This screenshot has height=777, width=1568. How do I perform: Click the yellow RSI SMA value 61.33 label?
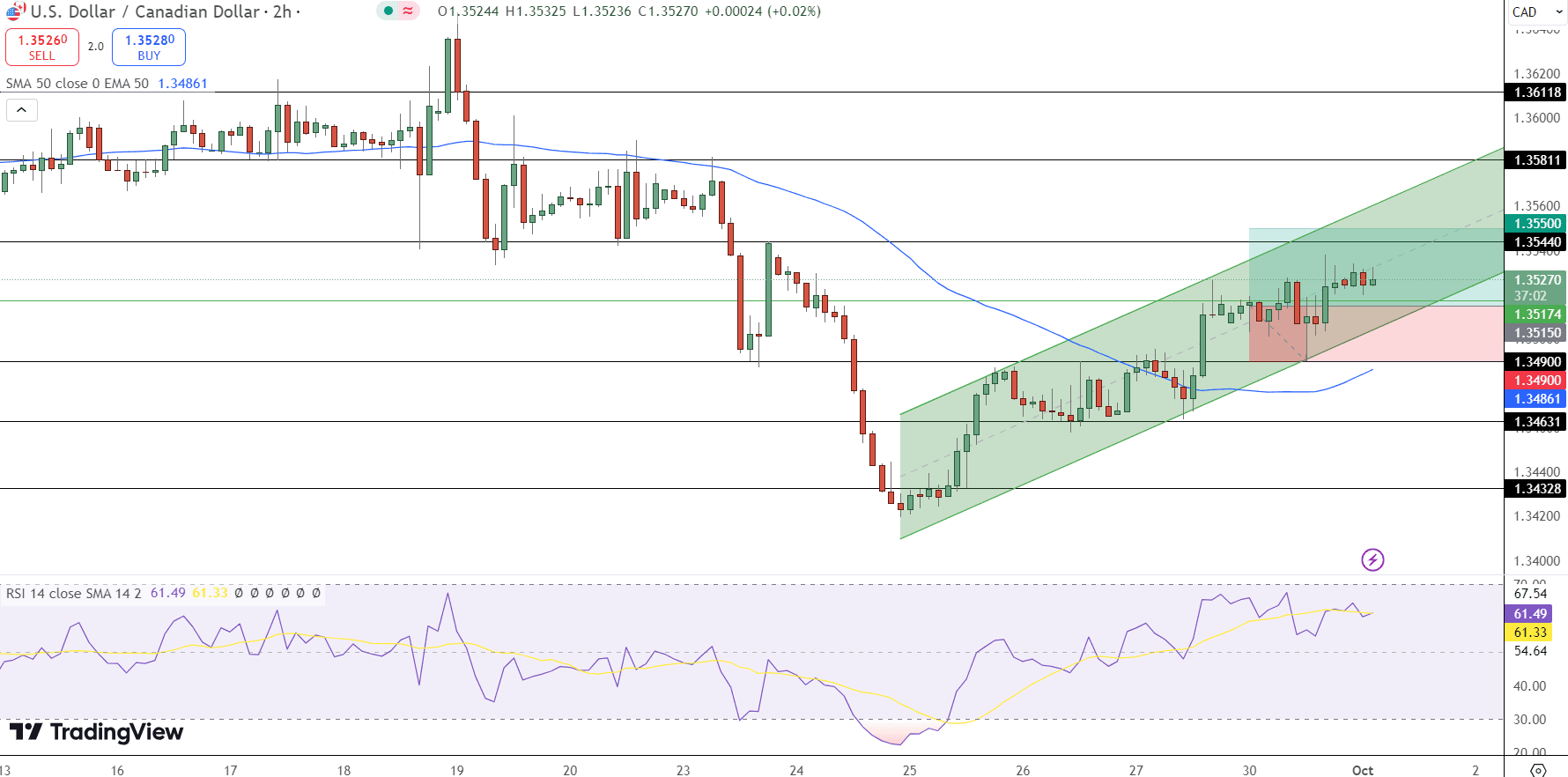pyautogui.click(x=1529, y=633)
